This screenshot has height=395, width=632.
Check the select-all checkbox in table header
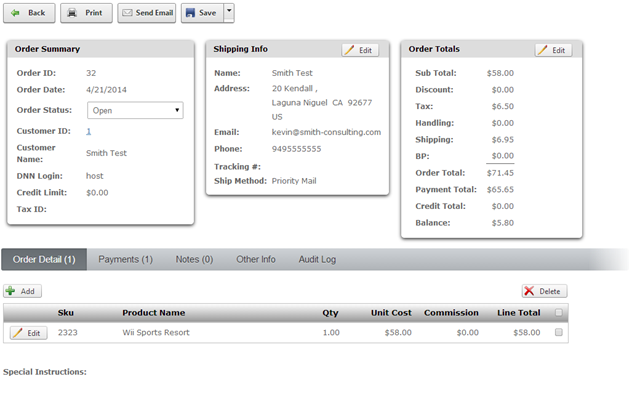point(559,313)
